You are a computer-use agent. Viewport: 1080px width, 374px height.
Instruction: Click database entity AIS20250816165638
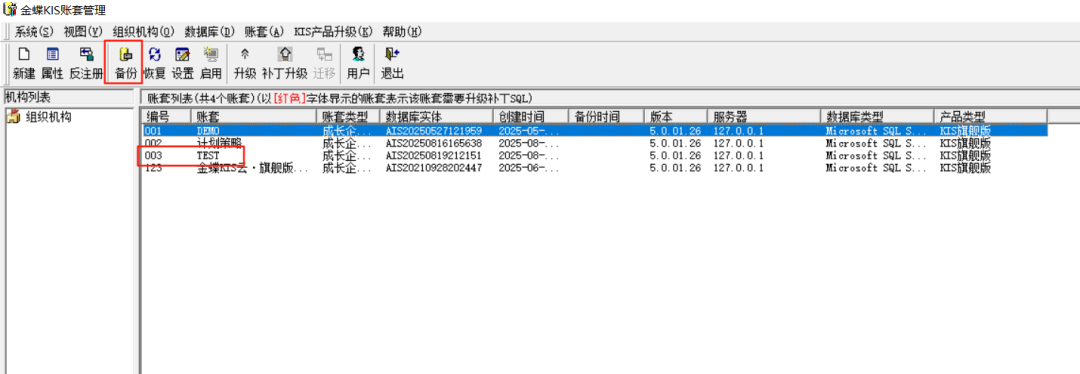point(433,143)
